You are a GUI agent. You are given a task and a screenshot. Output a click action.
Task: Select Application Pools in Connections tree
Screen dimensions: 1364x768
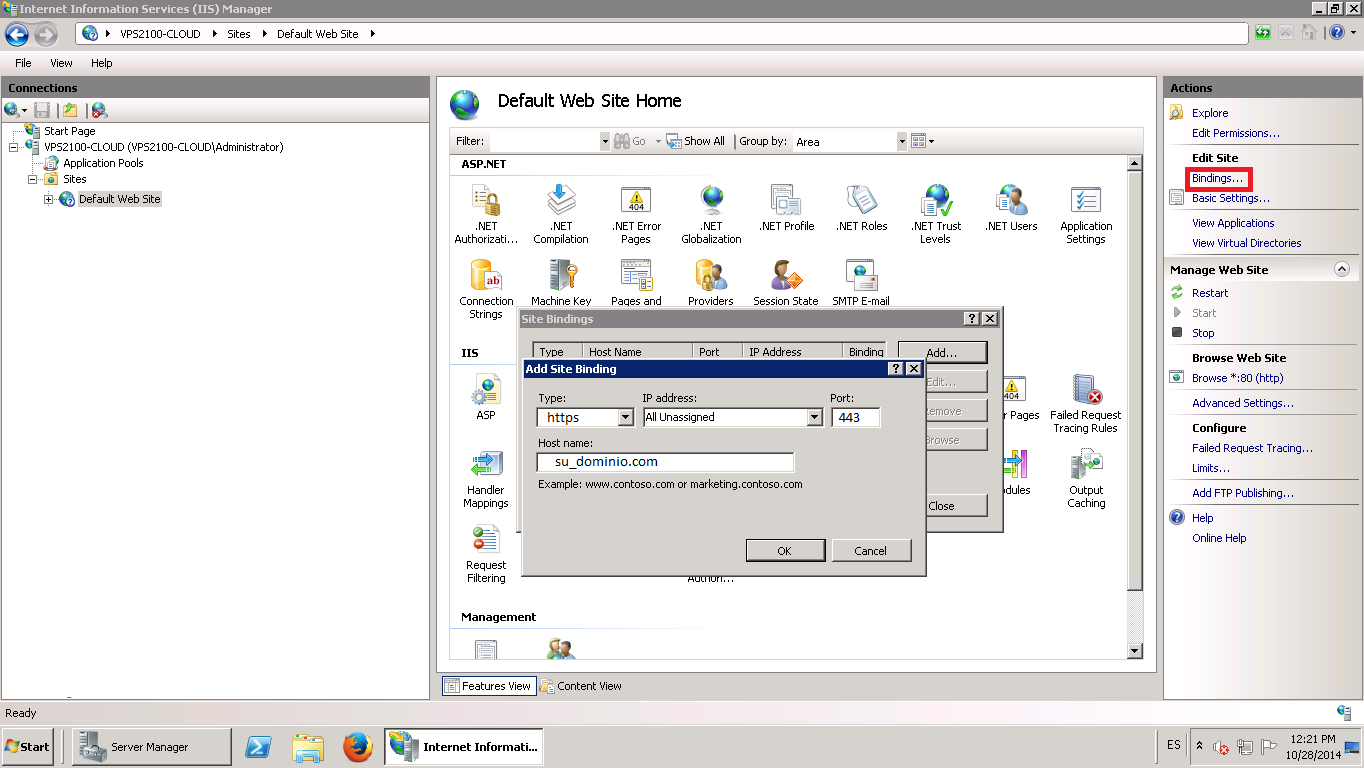[103, 163]
